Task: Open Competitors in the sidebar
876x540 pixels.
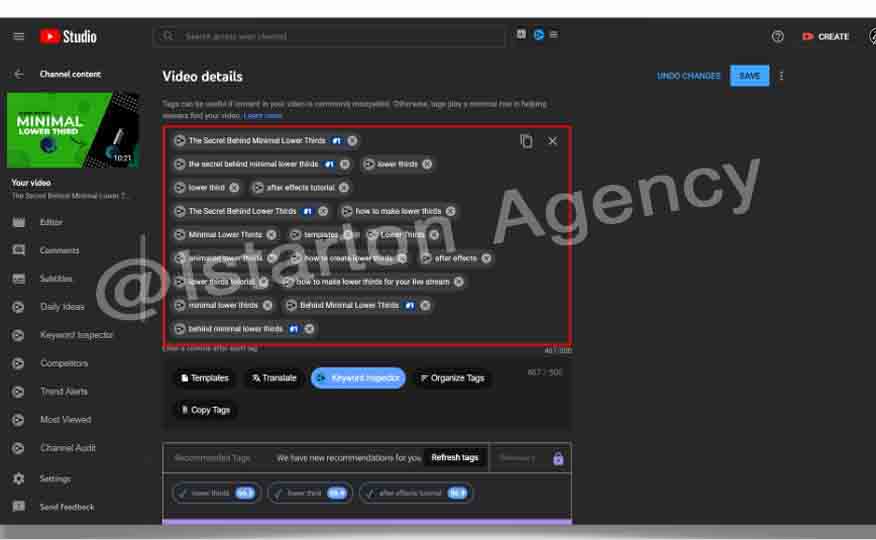Action: 64,363
